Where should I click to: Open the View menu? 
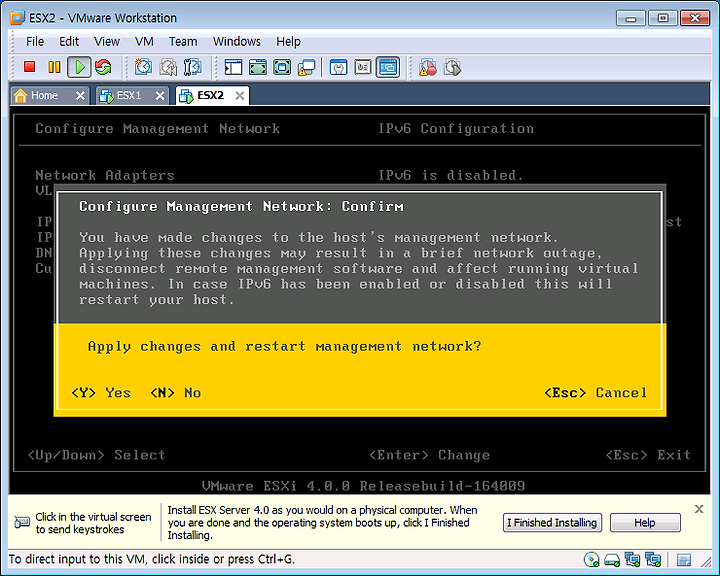tap(107, 41)
